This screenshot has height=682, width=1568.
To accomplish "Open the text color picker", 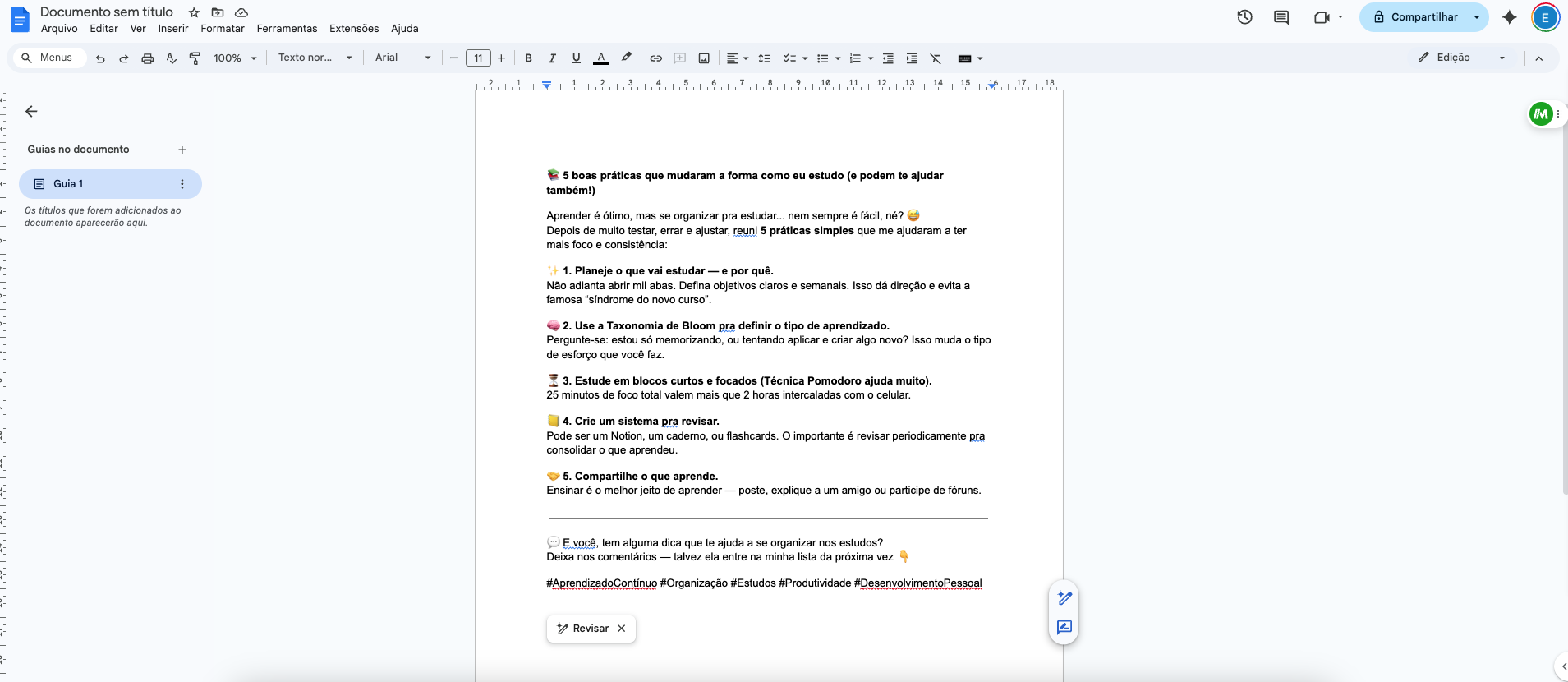I will [601, 58].
